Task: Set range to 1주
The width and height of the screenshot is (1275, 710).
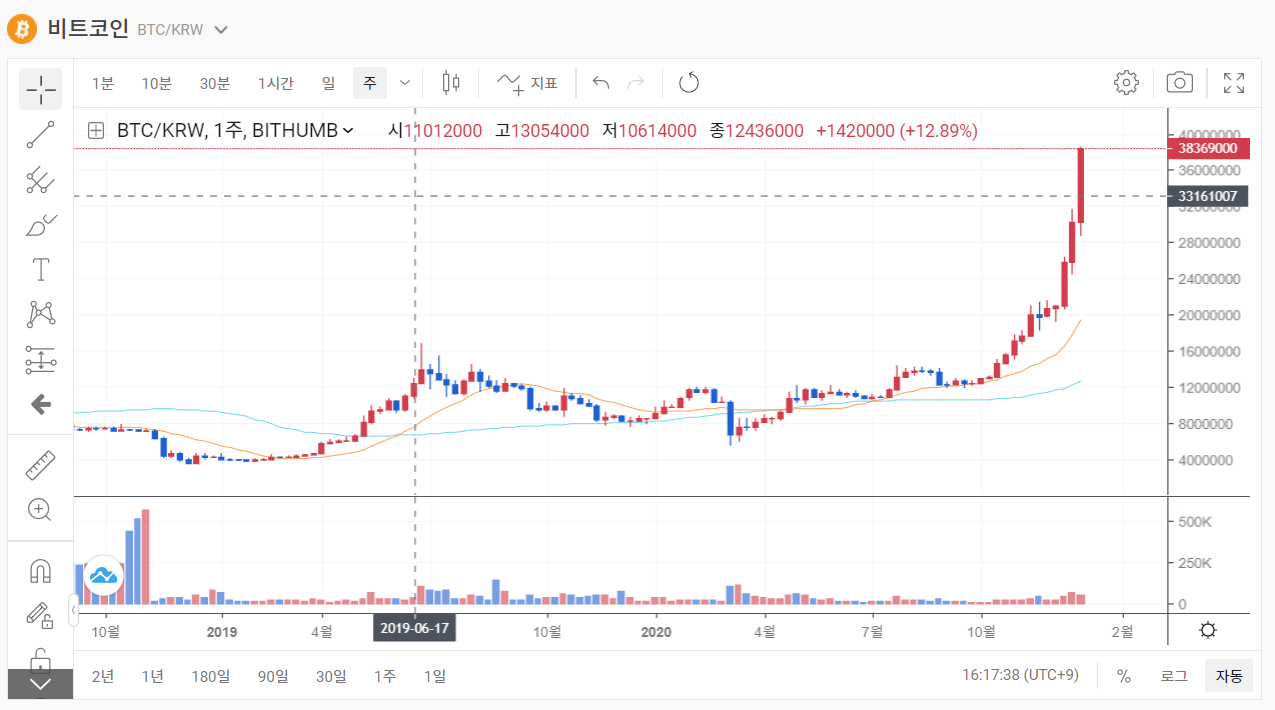Action: coord(384,676)
